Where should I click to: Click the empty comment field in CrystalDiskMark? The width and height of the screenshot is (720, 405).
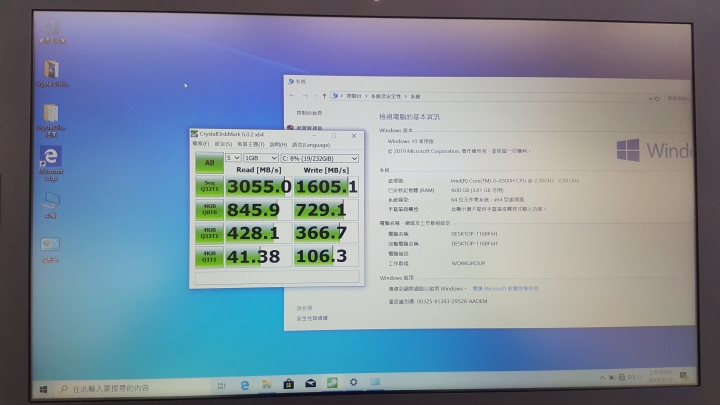tap(277, 276)
